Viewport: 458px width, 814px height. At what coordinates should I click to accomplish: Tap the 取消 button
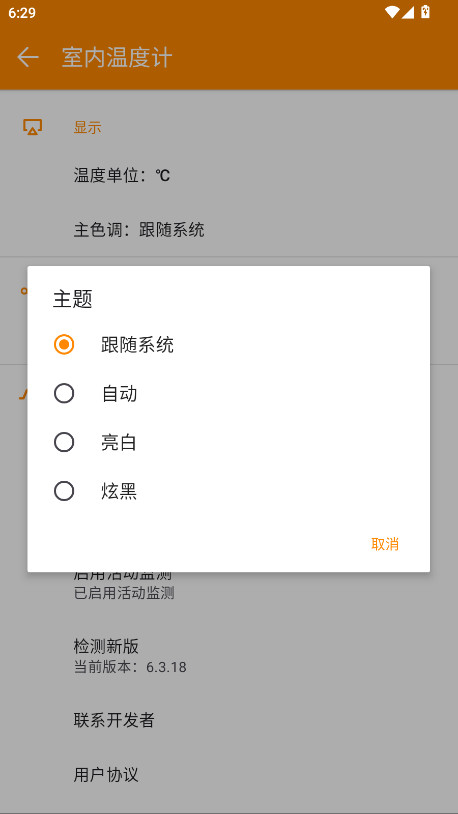pyautogui.click(x=385, y=544)
